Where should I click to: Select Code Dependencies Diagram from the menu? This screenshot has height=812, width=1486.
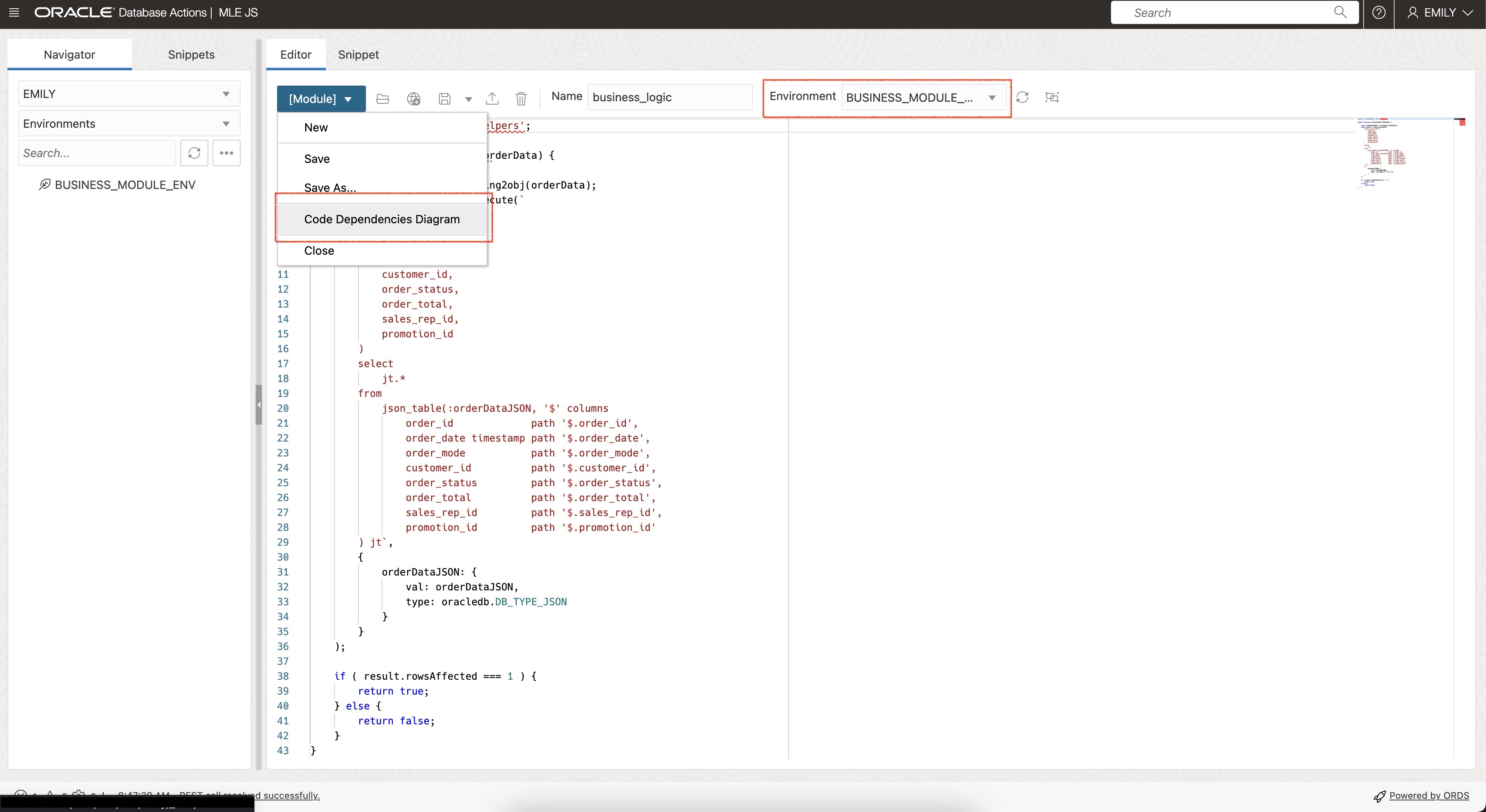pyautogui.click(x=381, y=219)
